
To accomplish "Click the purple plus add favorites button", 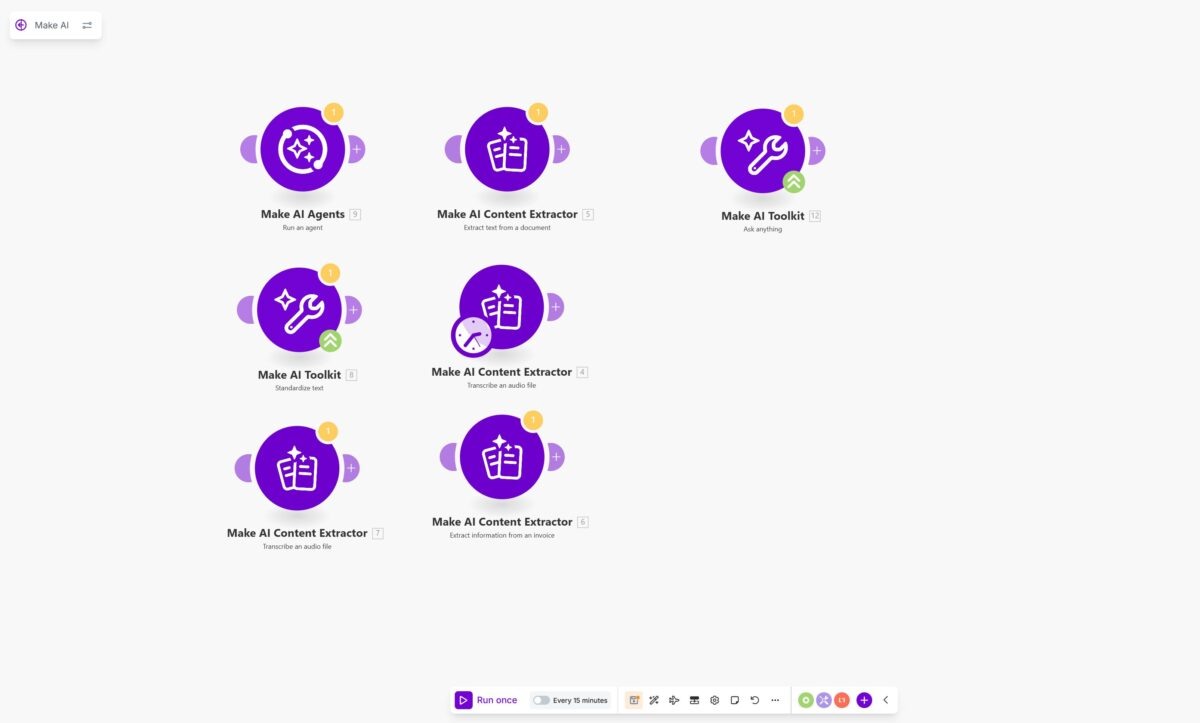I will pos(864,700).
